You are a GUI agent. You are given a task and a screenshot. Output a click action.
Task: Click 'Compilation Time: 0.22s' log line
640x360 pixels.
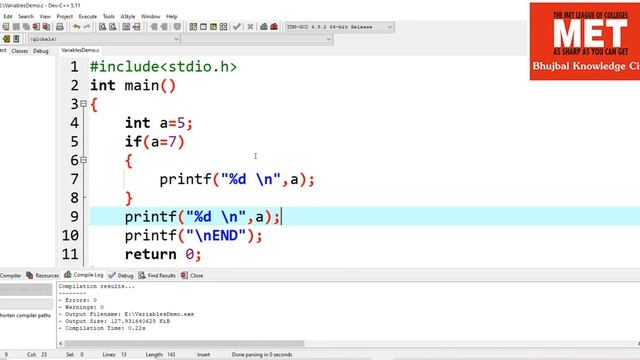[x=102, y=328]
